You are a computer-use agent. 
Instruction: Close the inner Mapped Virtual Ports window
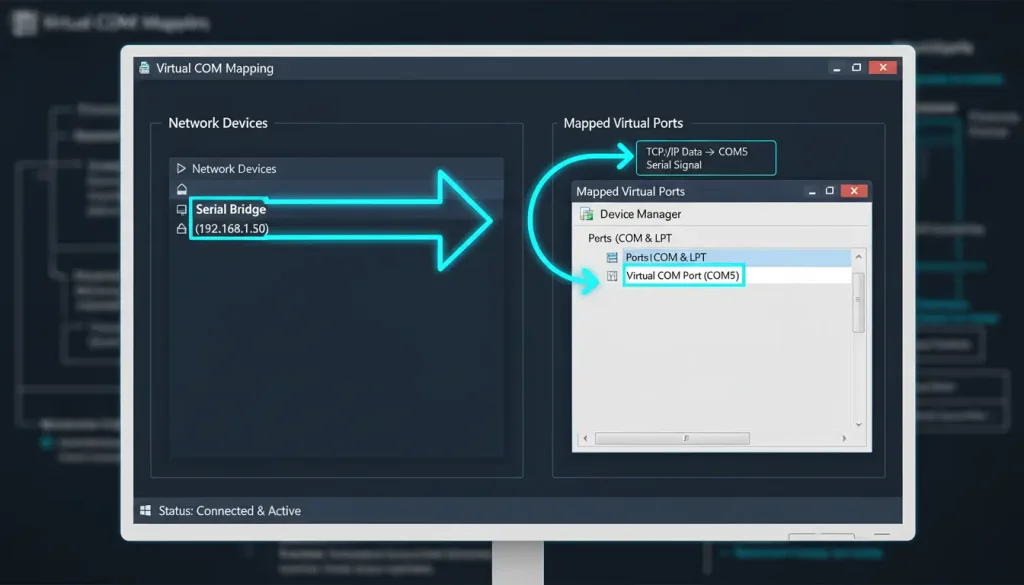[853, 191]
